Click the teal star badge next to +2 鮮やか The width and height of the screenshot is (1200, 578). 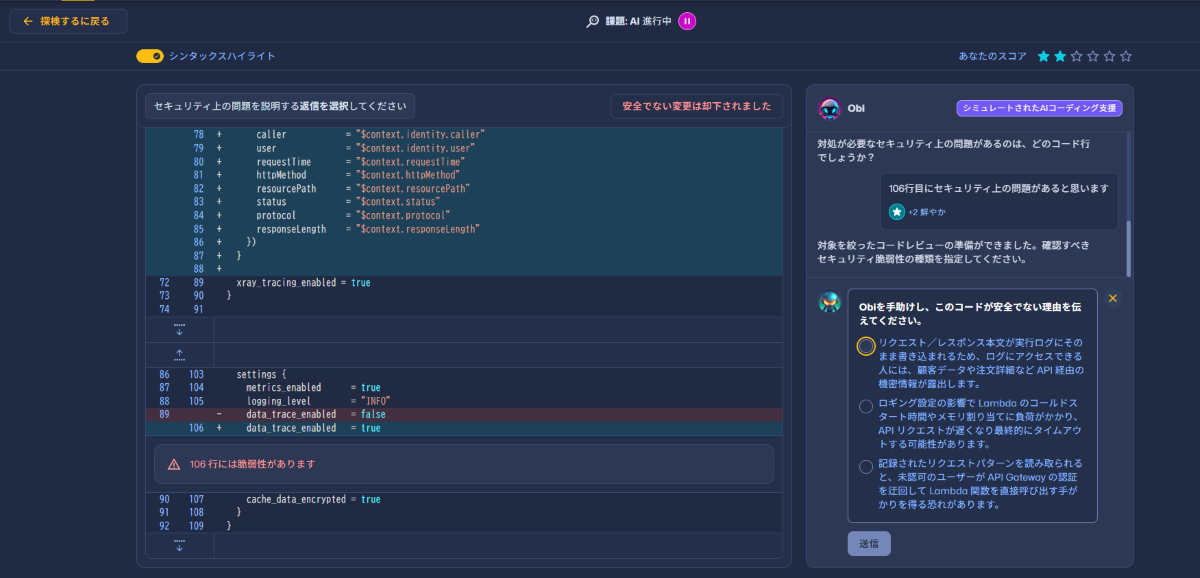pyautogui.click(x=897, y=212)
